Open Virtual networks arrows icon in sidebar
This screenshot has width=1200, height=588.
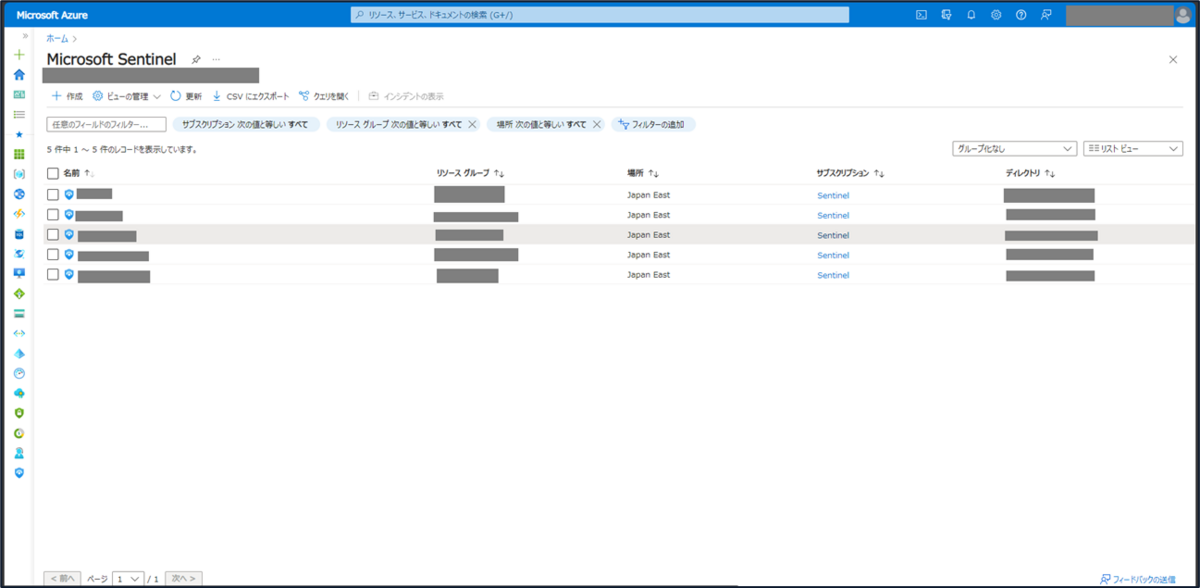pyautogui.click(x=19, y=333)
